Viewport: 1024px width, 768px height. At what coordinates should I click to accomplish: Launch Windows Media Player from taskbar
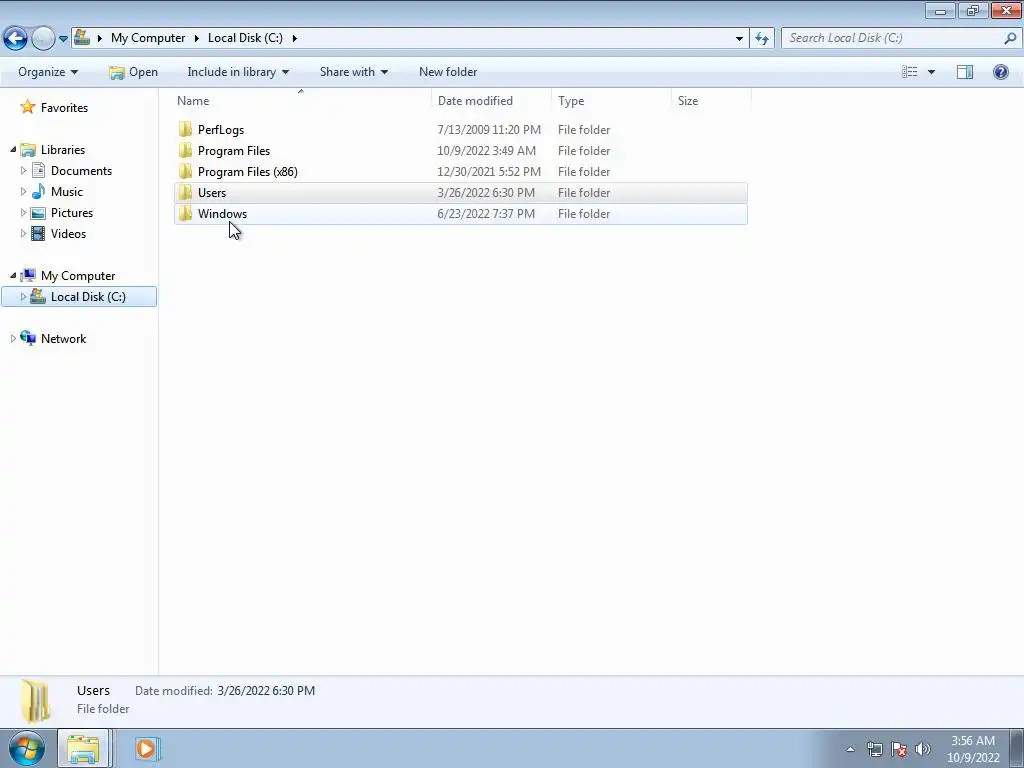tap(146, 748)
